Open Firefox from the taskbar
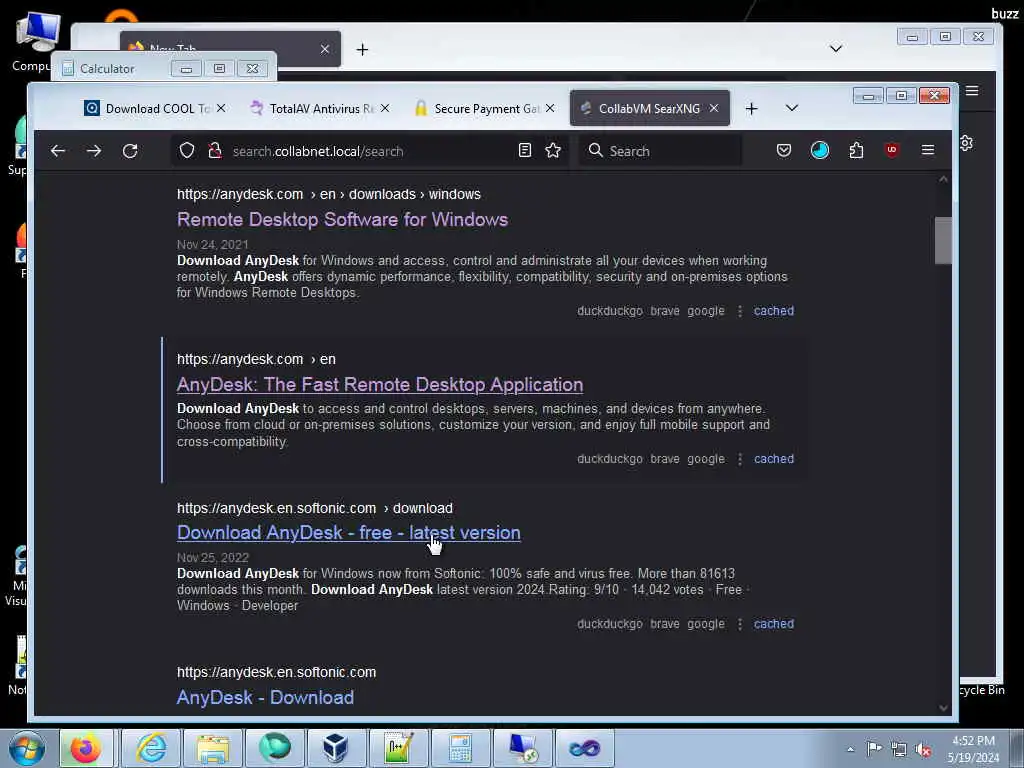The height and width of the screenshot is (768, 1024). click(86, 748)
